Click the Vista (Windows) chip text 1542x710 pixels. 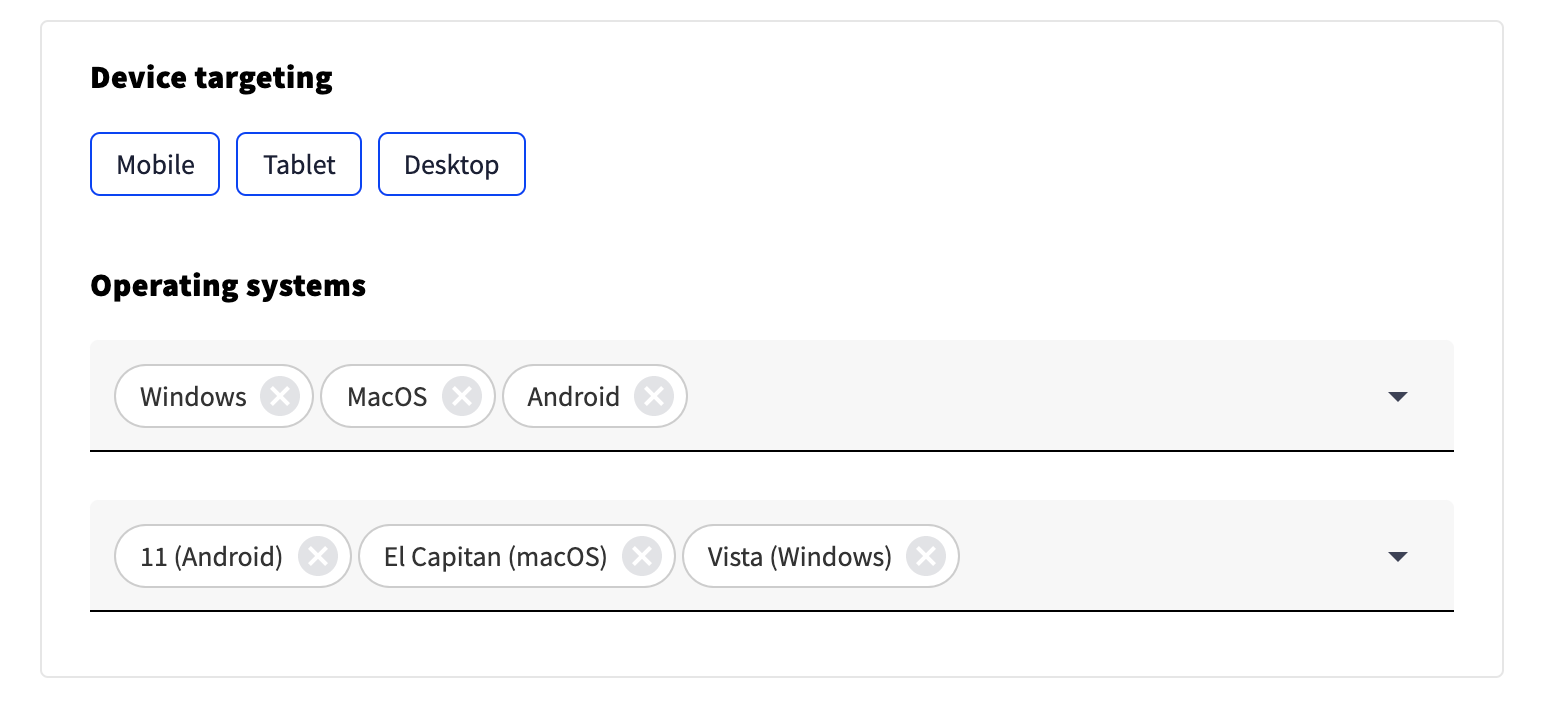click(799, 557)
